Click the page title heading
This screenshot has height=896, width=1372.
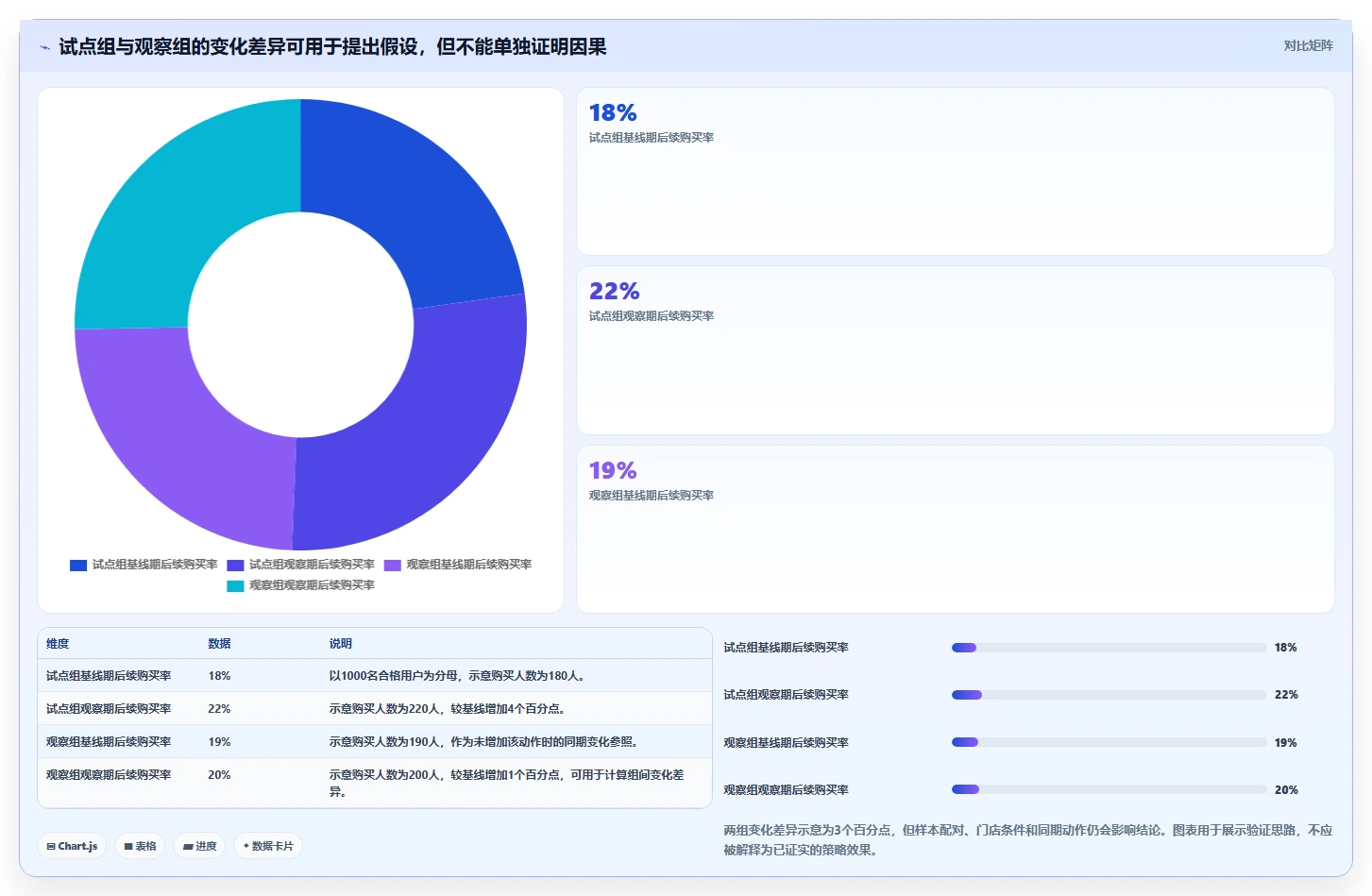click(x=332, y=47)
